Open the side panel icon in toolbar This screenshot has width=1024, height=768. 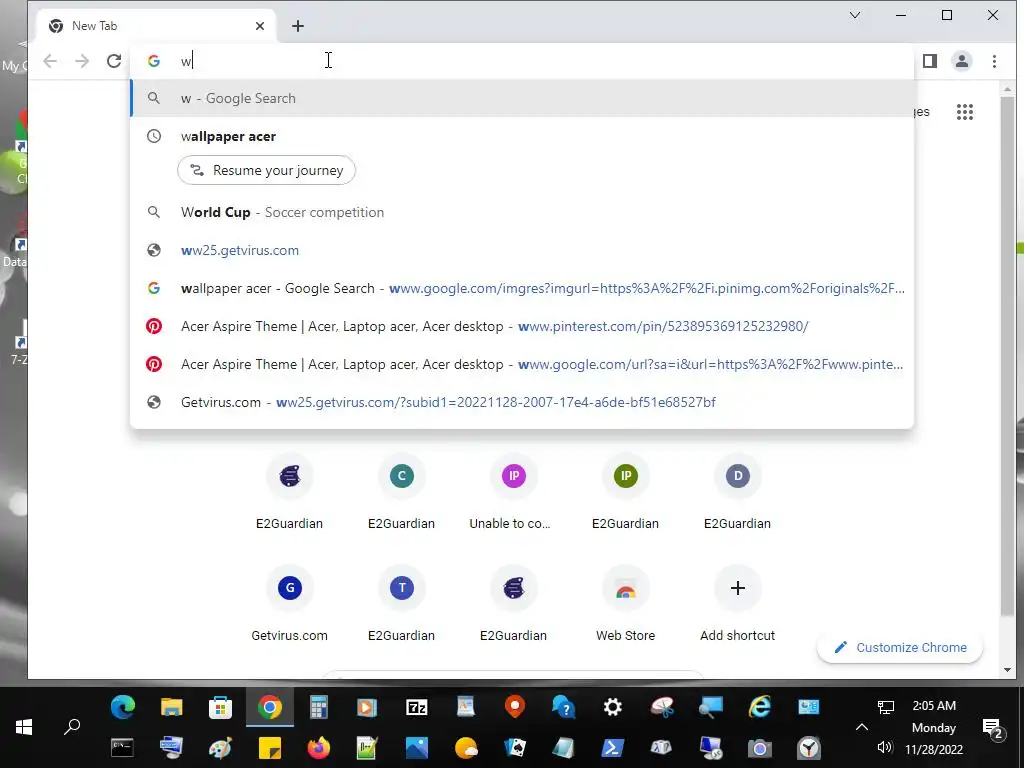pyautogui.click(x=929, y=61)
